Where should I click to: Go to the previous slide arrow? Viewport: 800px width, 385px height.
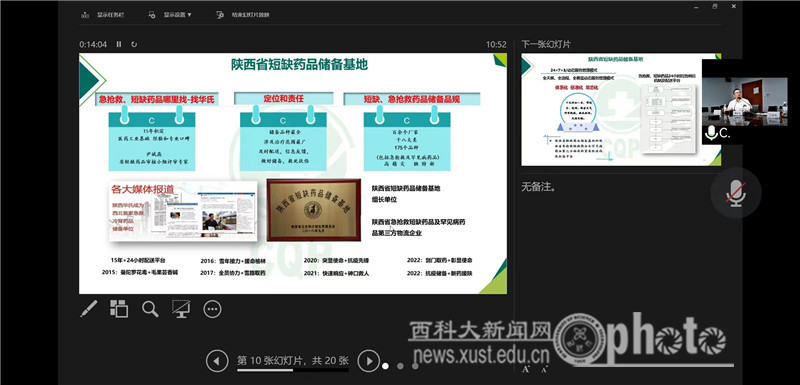pyautogui.click(x=216, y=361)
